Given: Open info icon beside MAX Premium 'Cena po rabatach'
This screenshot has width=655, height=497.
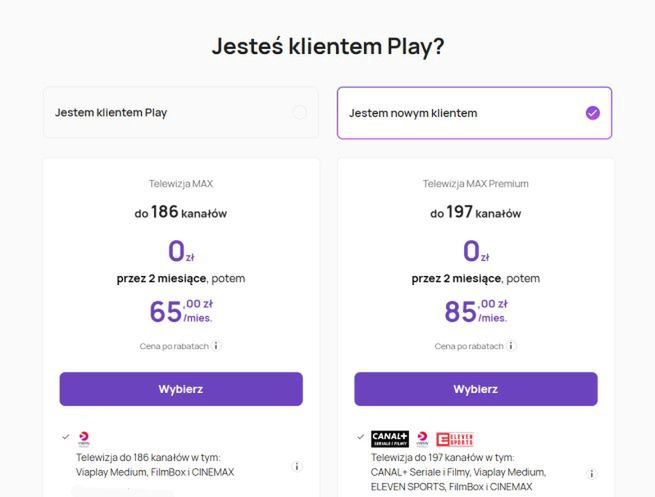Looking at the screenshot, I should 511,346.
